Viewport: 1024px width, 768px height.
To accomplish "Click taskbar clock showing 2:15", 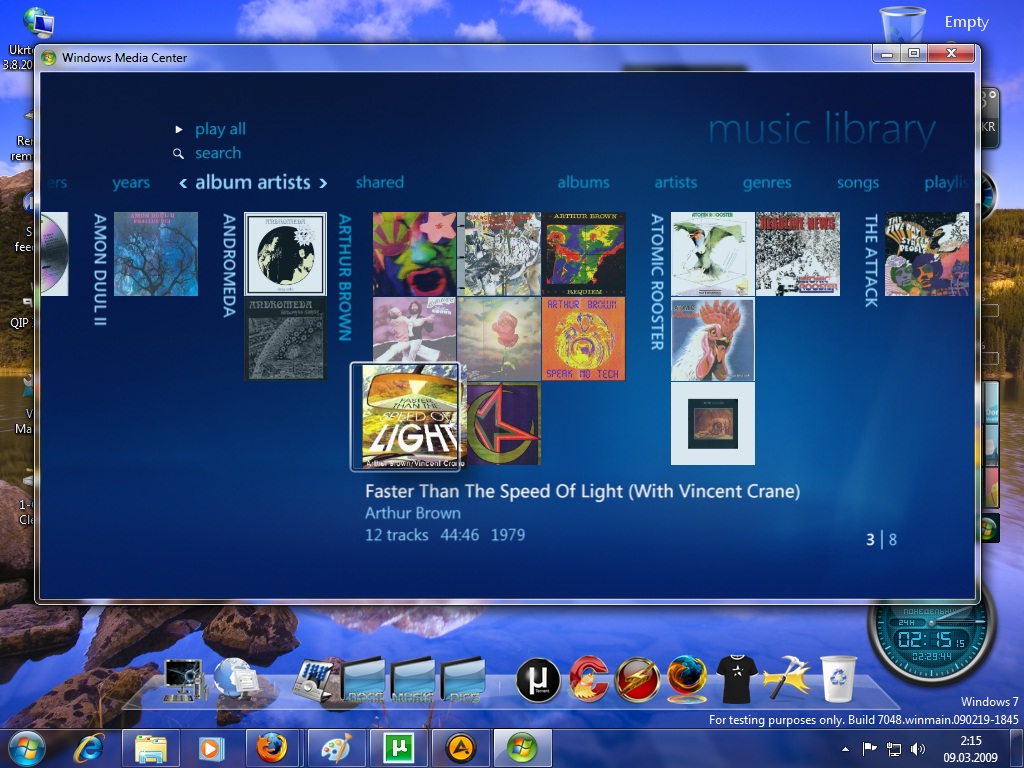I will [x=970, y=749].
